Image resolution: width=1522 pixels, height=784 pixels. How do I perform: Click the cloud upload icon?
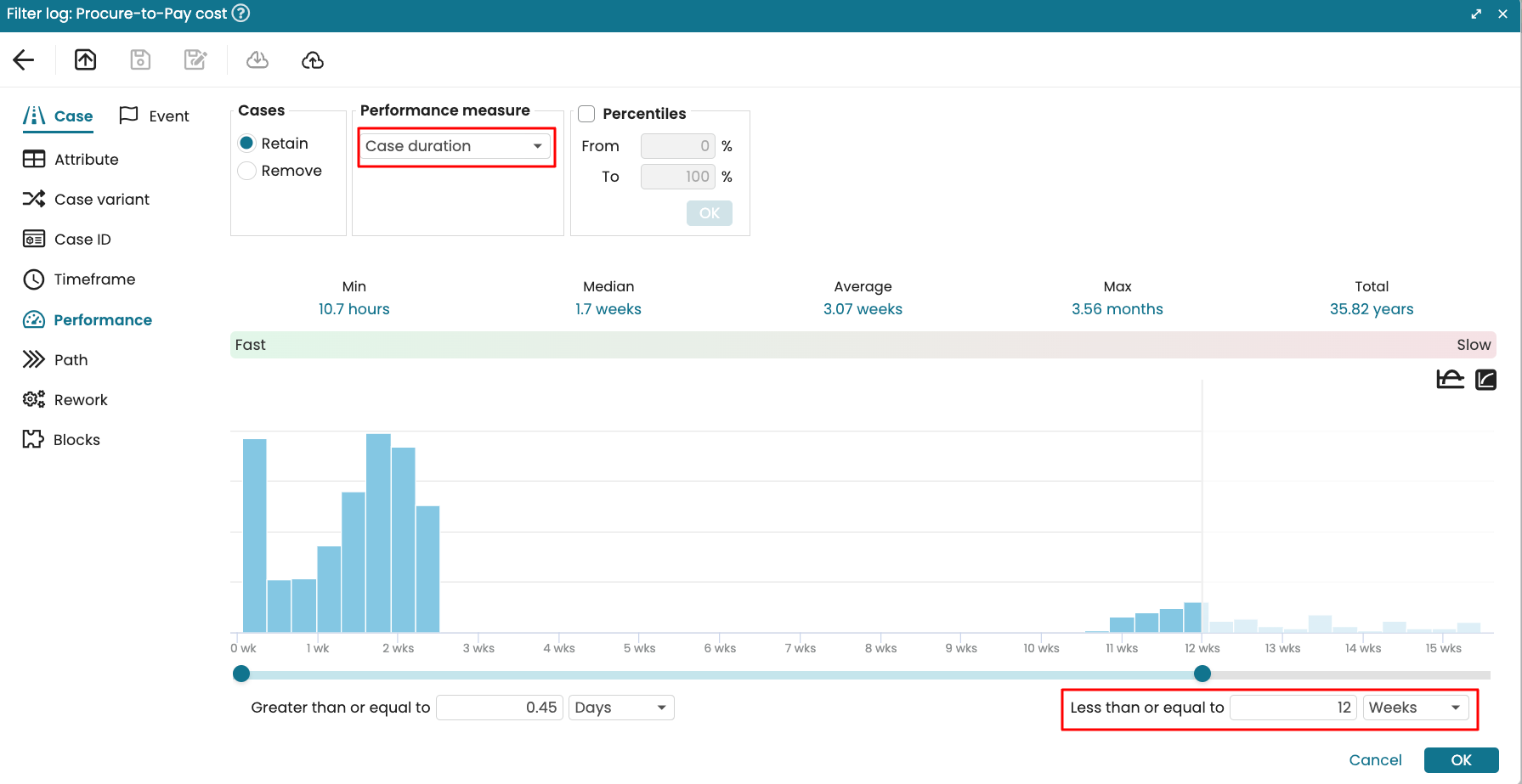(x=313, y=59)
